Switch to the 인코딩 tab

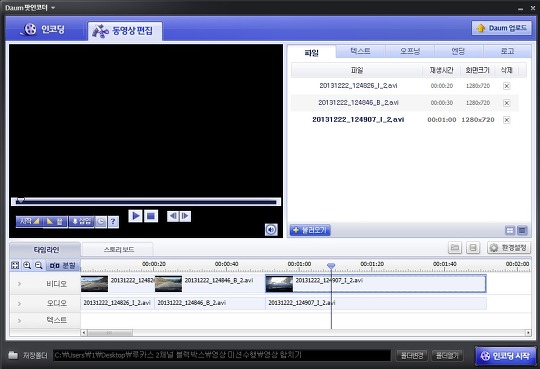pos(44,29)
